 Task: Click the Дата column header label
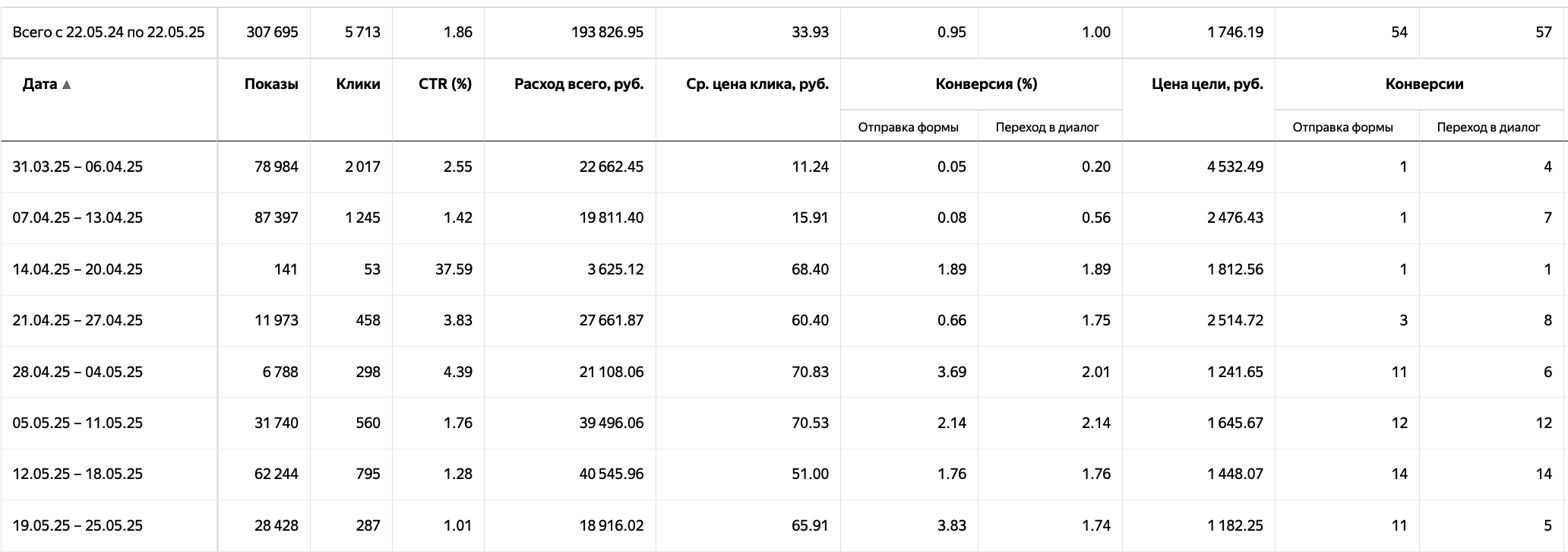(40, 84)
